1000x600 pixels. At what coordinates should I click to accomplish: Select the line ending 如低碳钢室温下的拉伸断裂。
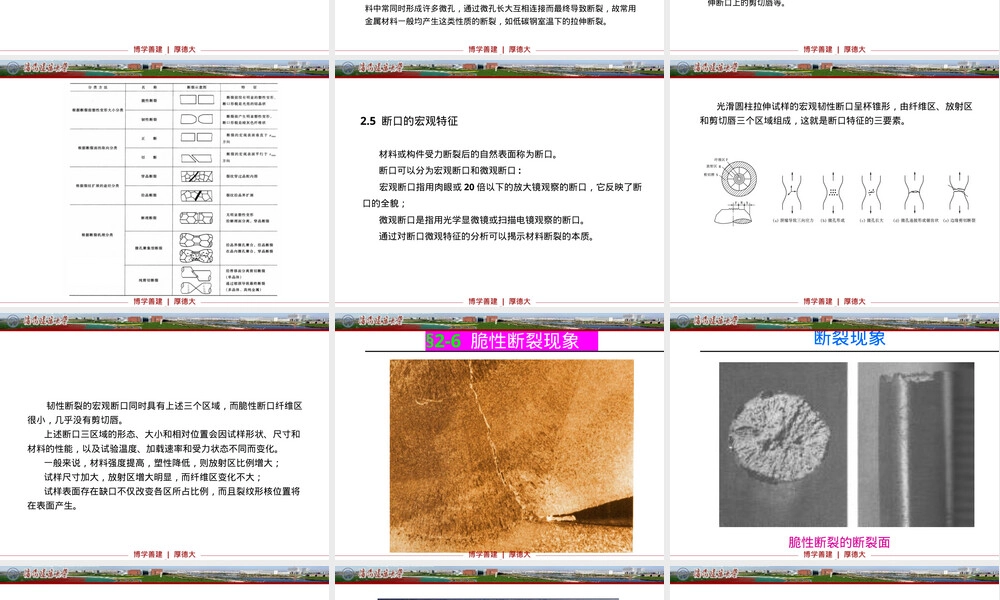click(488, 21)
